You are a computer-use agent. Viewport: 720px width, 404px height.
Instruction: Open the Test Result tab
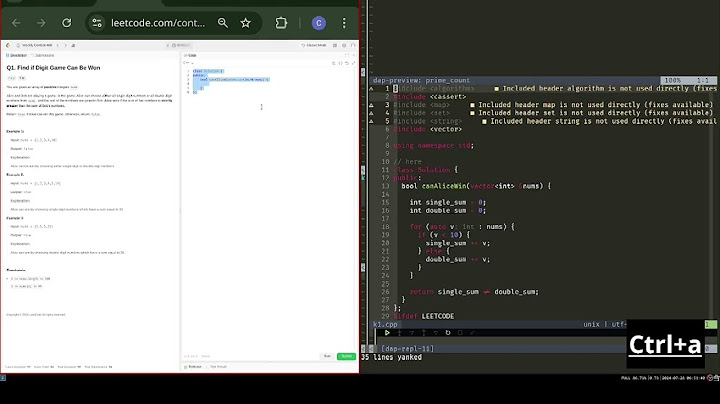(217, 367)
